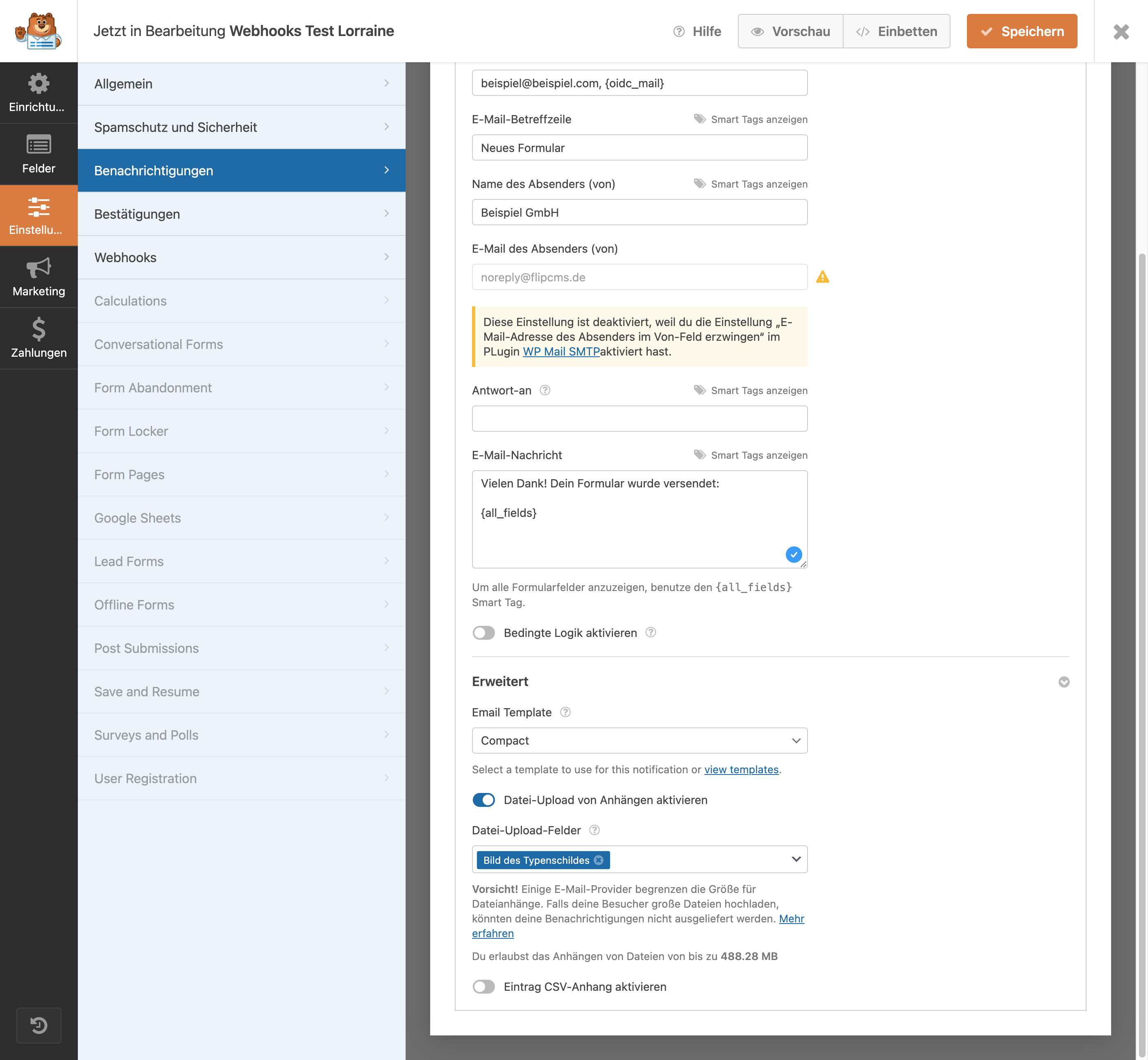The image size is (1148, 1060).
Task: Open the Einrichtung gear section
Action: point(39,92)
